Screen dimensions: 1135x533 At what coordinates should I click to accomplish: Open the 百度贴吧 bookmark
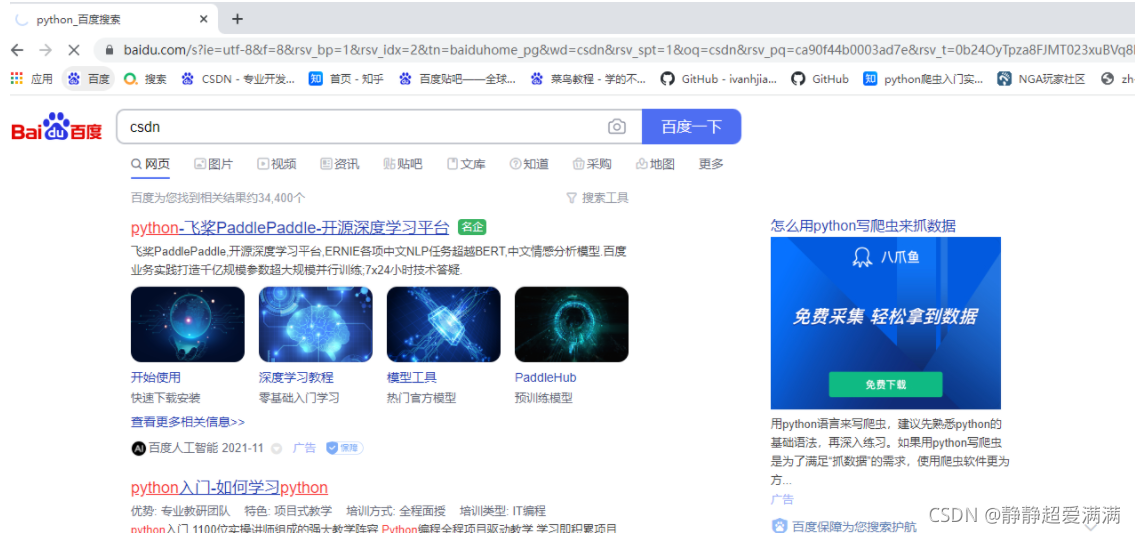pos(457,79)
